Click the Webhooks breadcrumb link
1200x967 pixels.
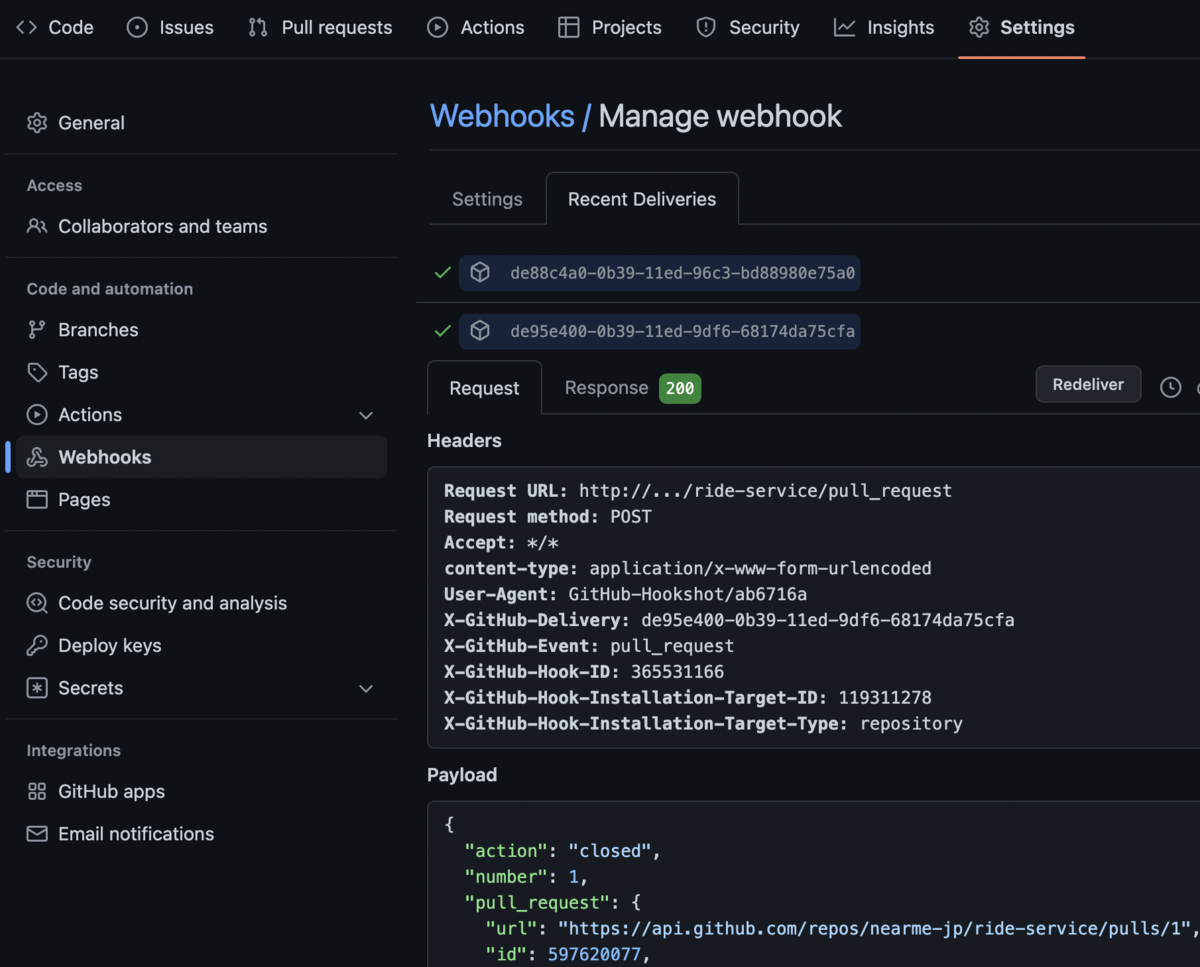[502, 116]
